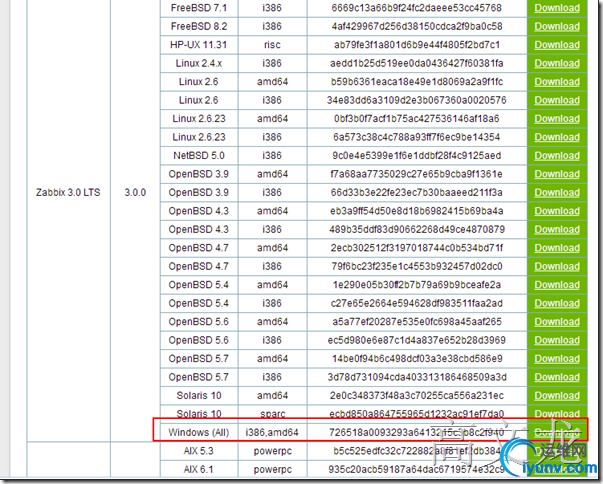Download the OpenBSD 5.6 i386 agent
The image size is (603, 484).
557,340
